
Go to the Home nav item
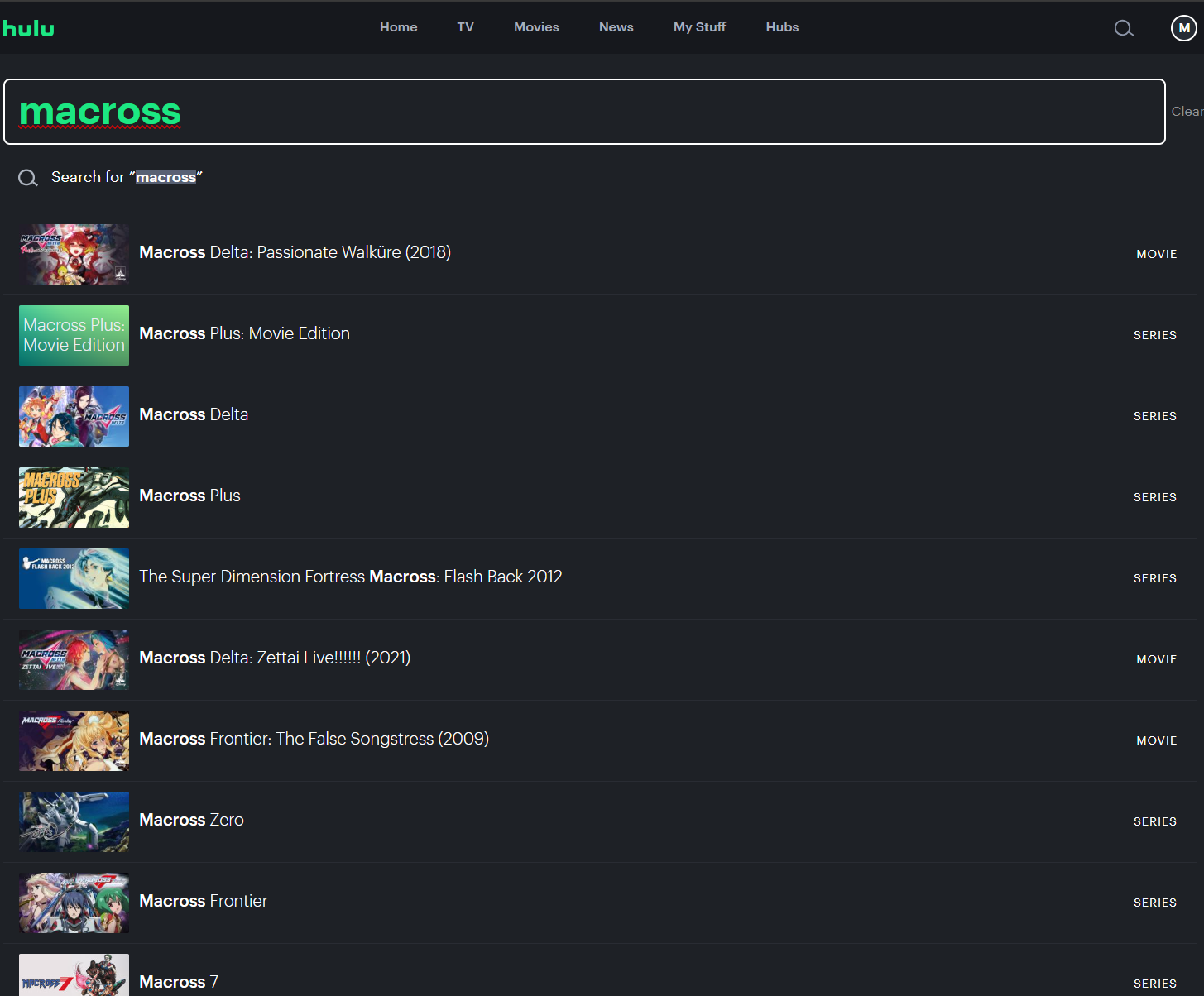[x=399, y=27]
